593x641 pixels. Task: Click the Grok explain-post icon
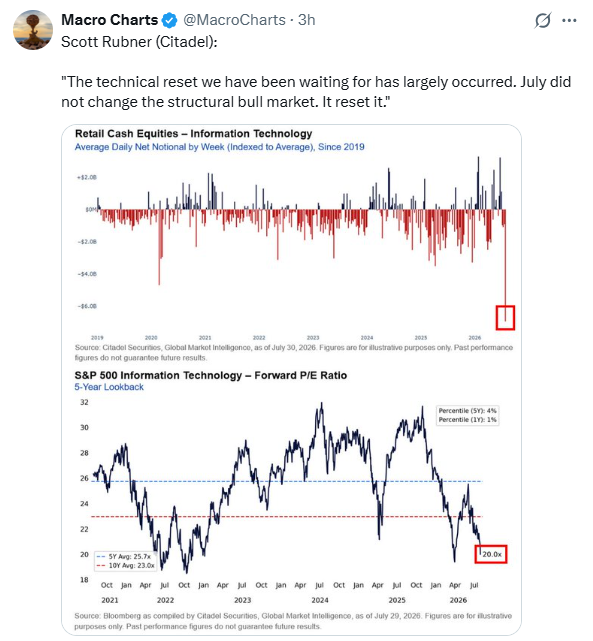point(543,20)
